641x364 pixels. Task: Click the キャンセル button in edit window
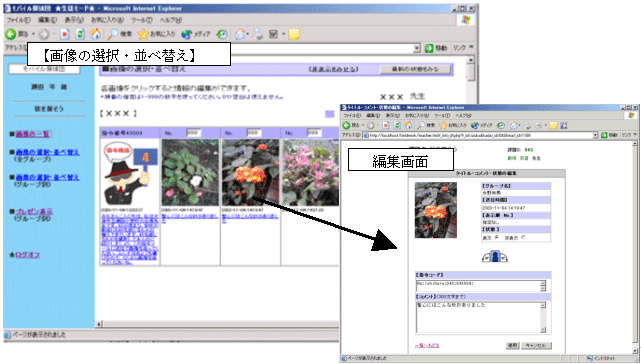536,346
